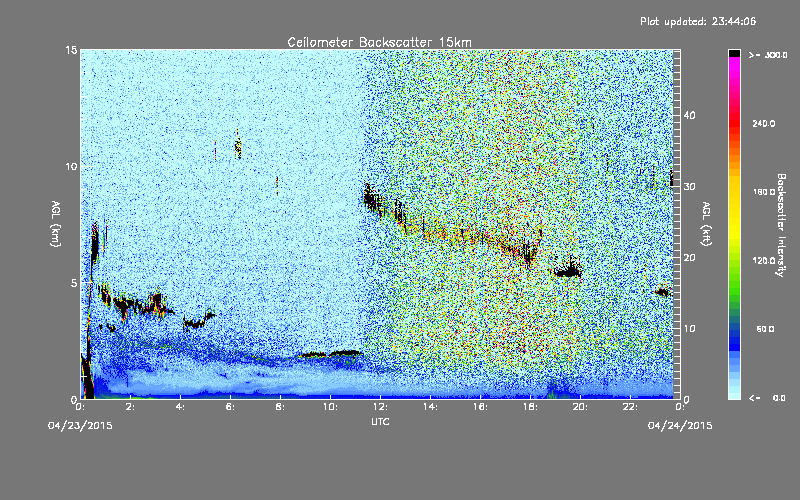Click the "4:" UTC time tick
Screen dimensions: 800x500
[180, 407]
